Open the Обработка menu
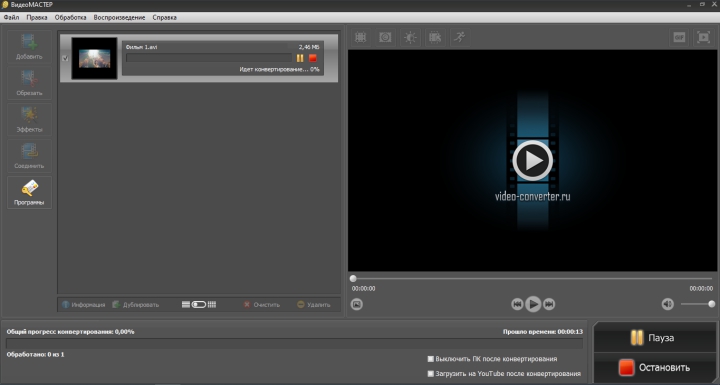The image size is (720, 385). (x=70, y=17)
